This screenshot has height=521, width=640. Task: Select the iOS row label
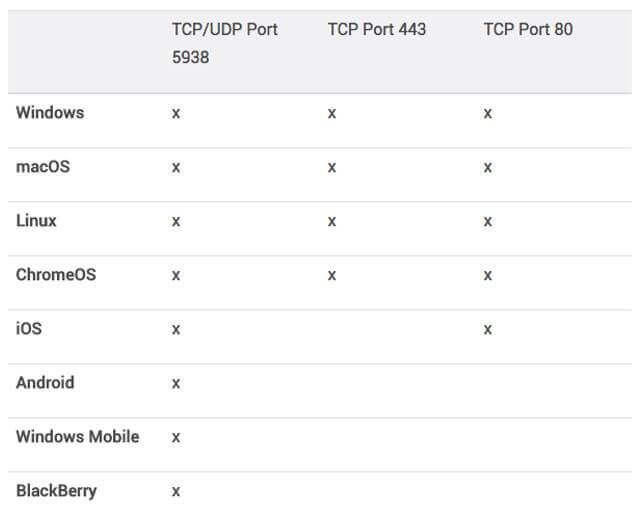29,328
